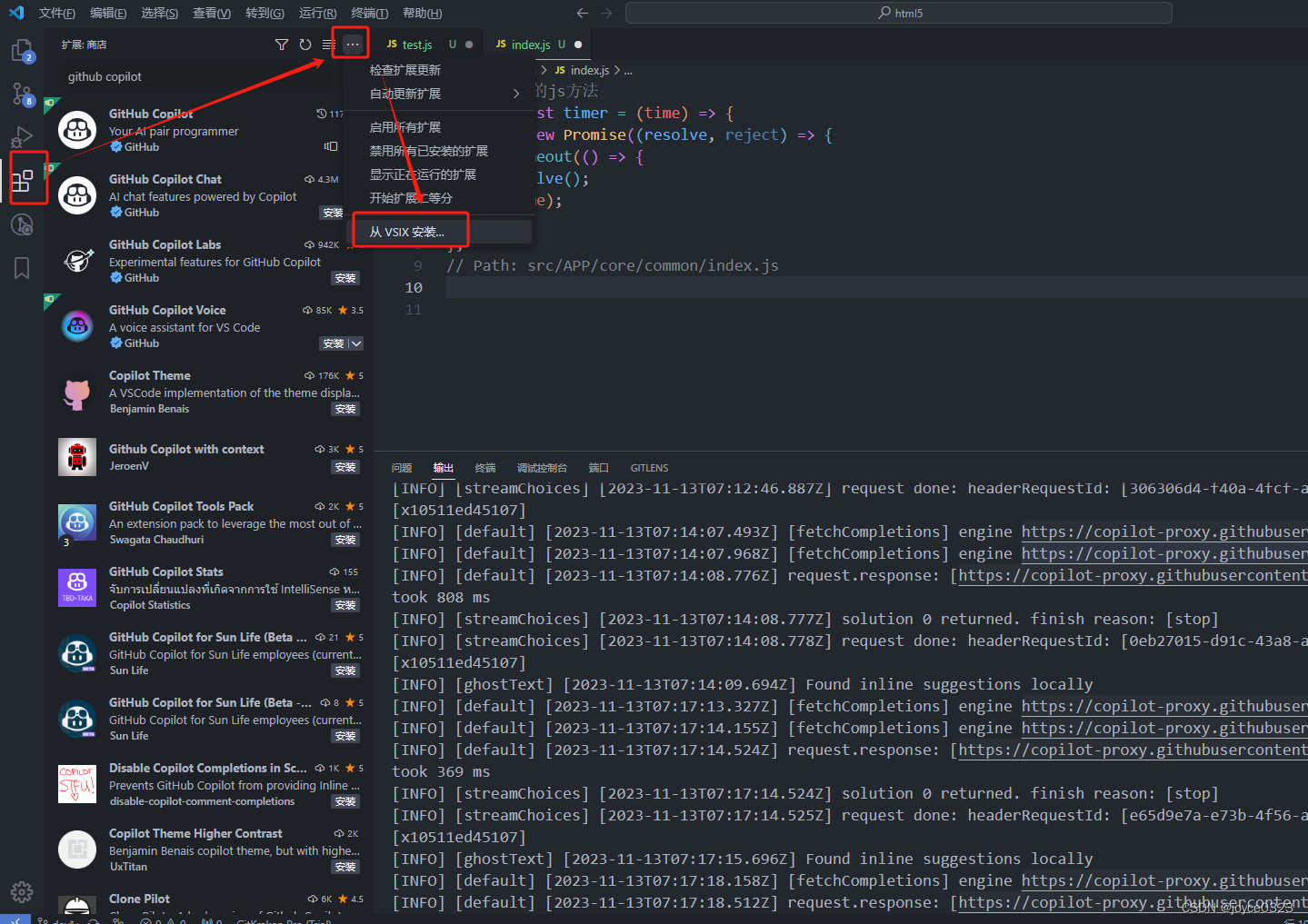Screen dimensions: 1308x924
Task: Switch to the 终端 panel tab
Action: [x=484, y=467]
